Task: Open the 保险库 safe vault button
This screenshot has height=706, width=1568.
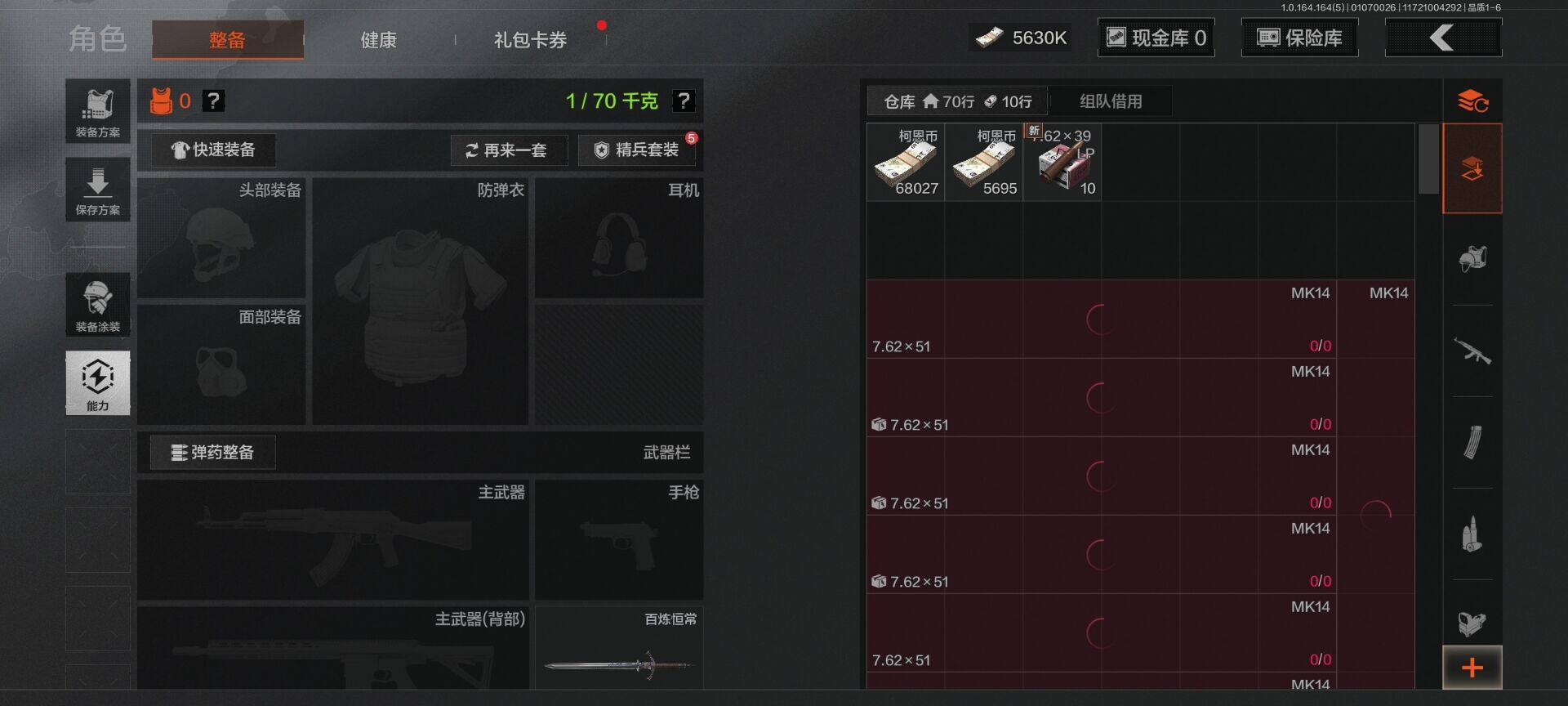Action: [1300, 38]
